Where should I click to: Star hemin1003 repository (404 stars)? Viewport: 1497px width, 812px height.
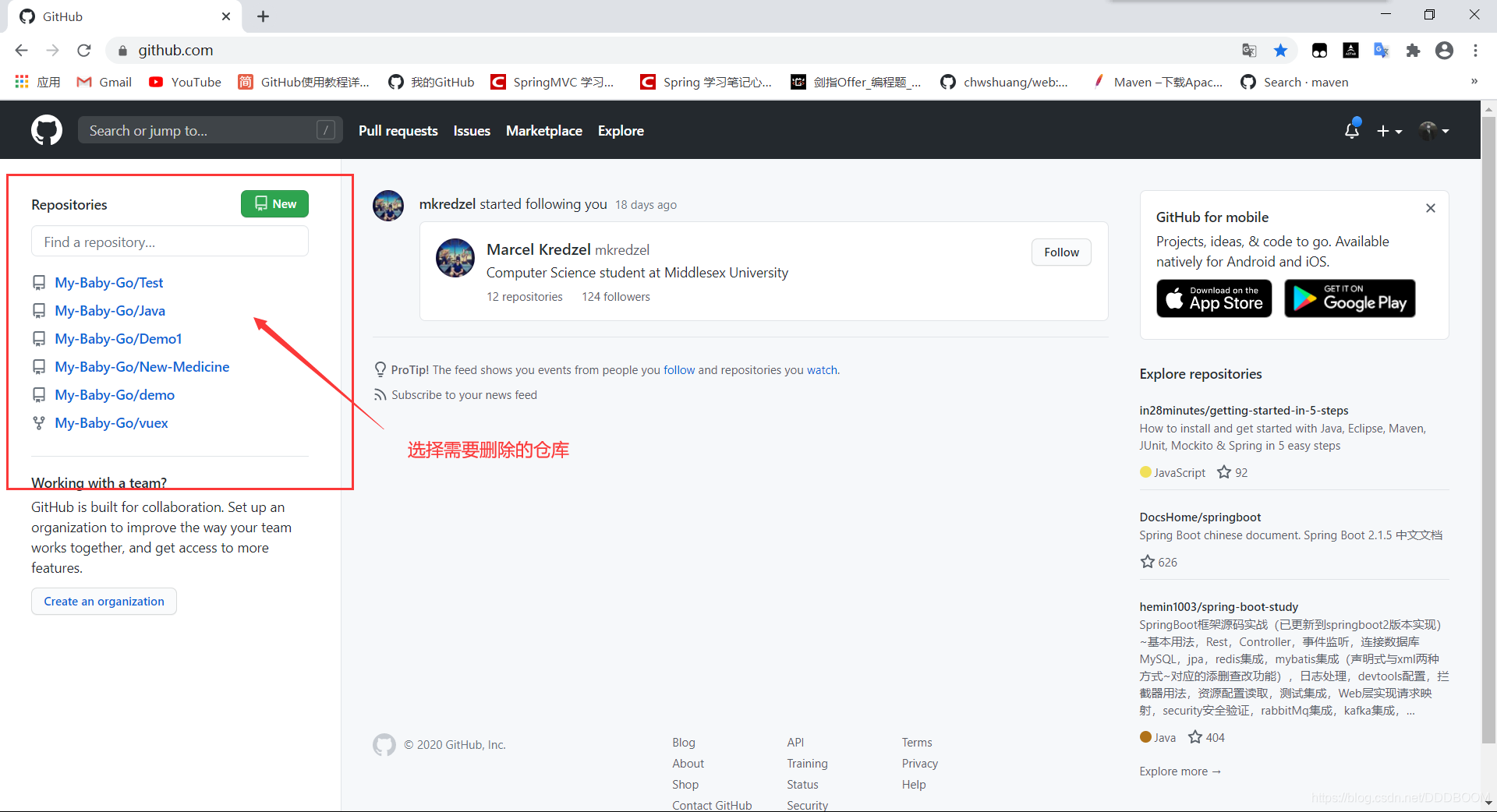pos(1194,737)
